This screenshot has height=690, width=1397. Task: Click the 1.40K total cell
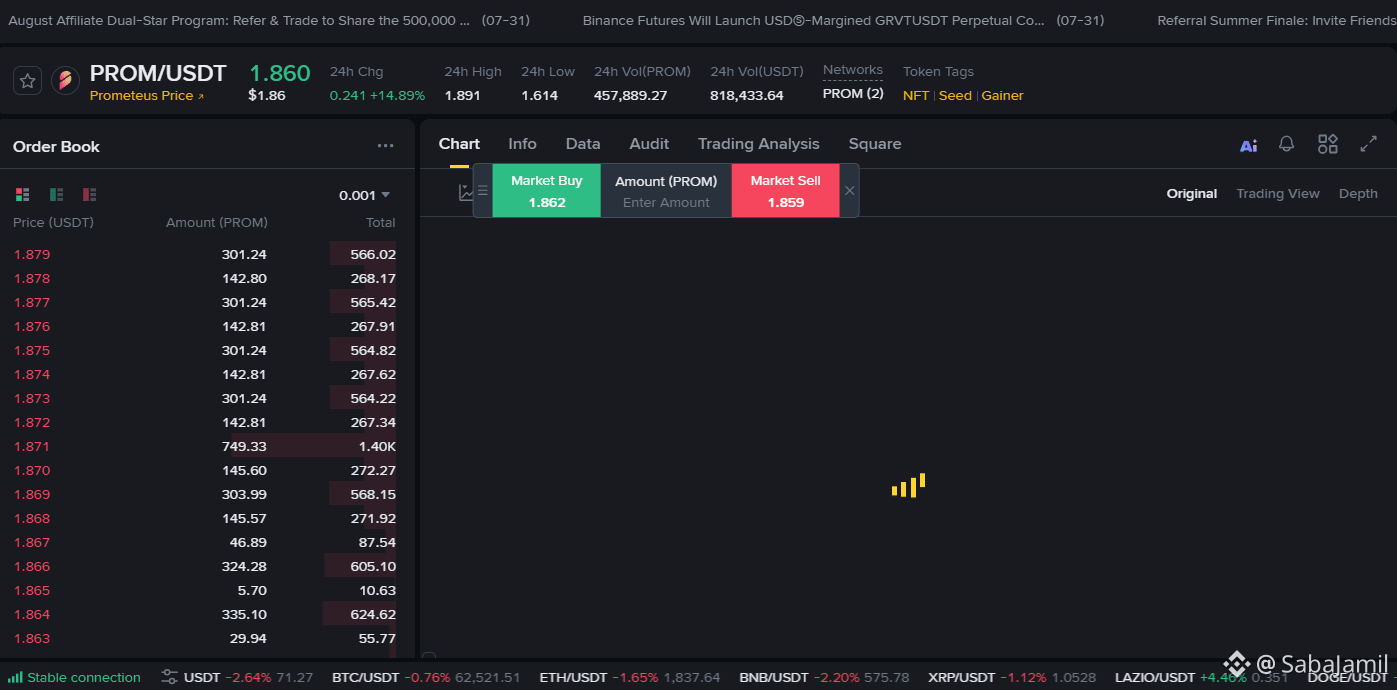377,446
